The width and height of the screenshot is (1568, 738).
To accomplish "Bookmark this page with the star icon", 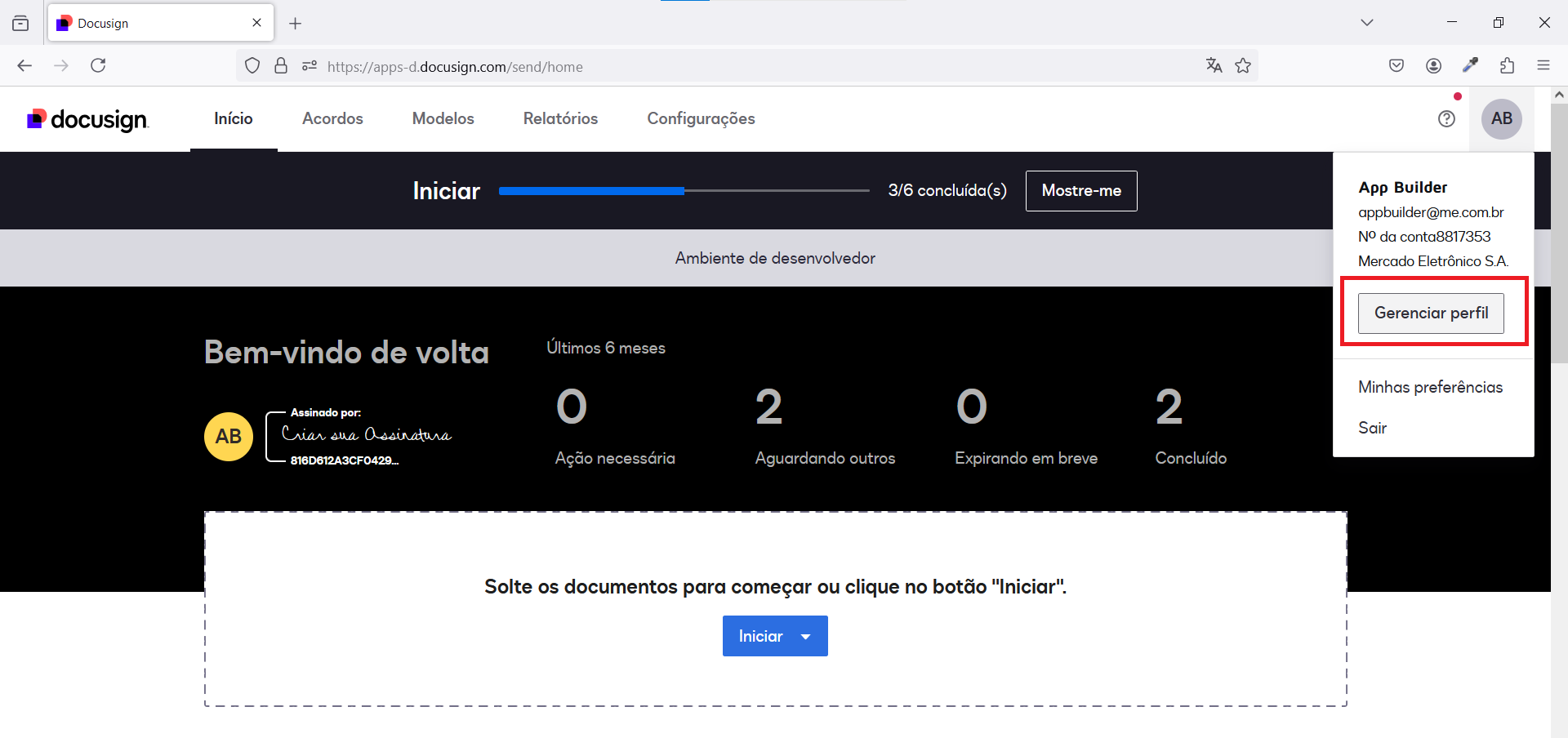I will tap(1243, 66).
